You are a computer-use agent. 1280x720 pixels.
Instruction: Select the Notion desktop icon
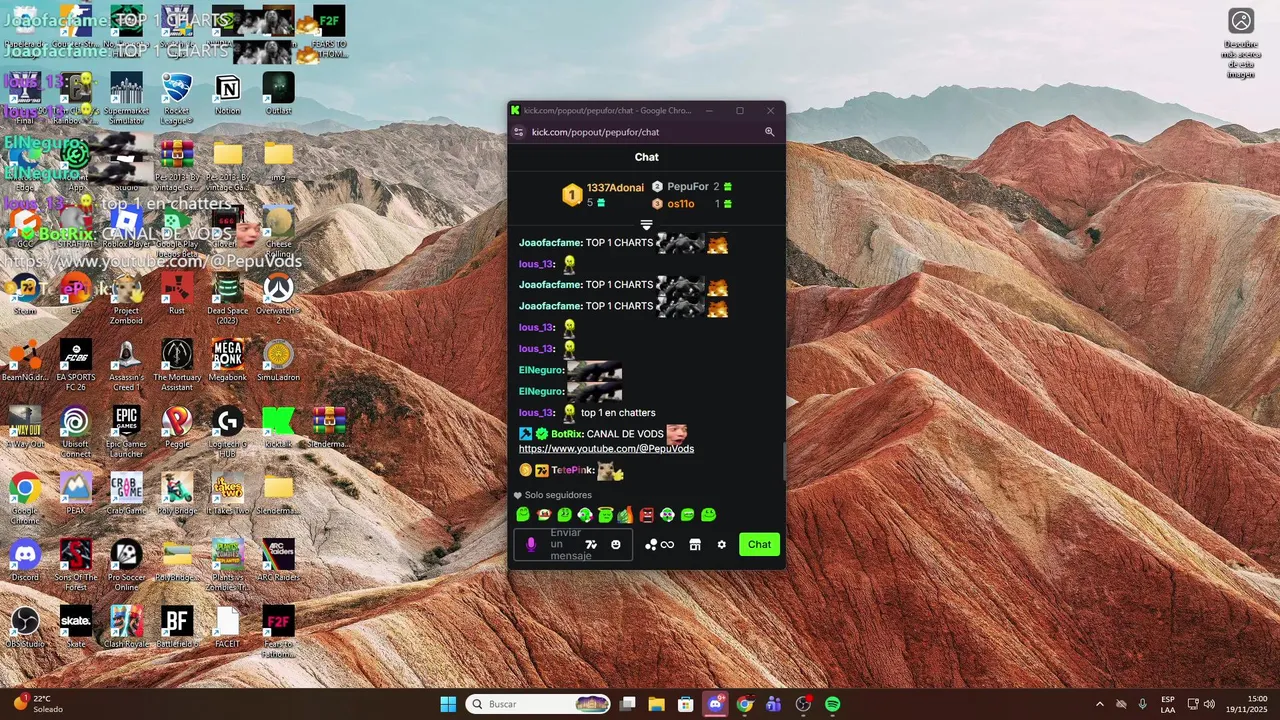tap(228, 94)
